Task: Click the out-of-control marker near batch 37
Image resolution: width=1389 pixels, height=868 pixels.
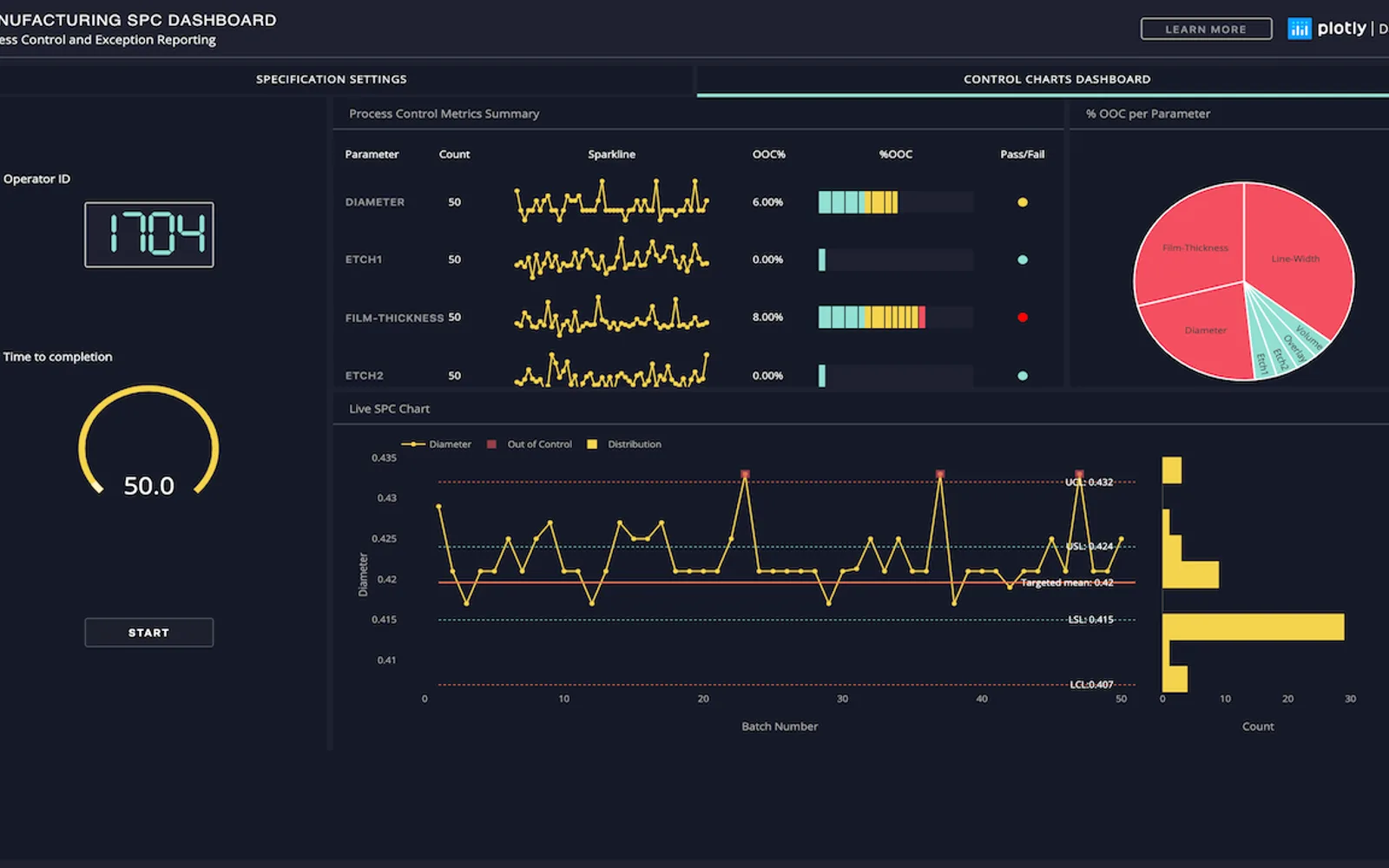Action: coord(940,475)
